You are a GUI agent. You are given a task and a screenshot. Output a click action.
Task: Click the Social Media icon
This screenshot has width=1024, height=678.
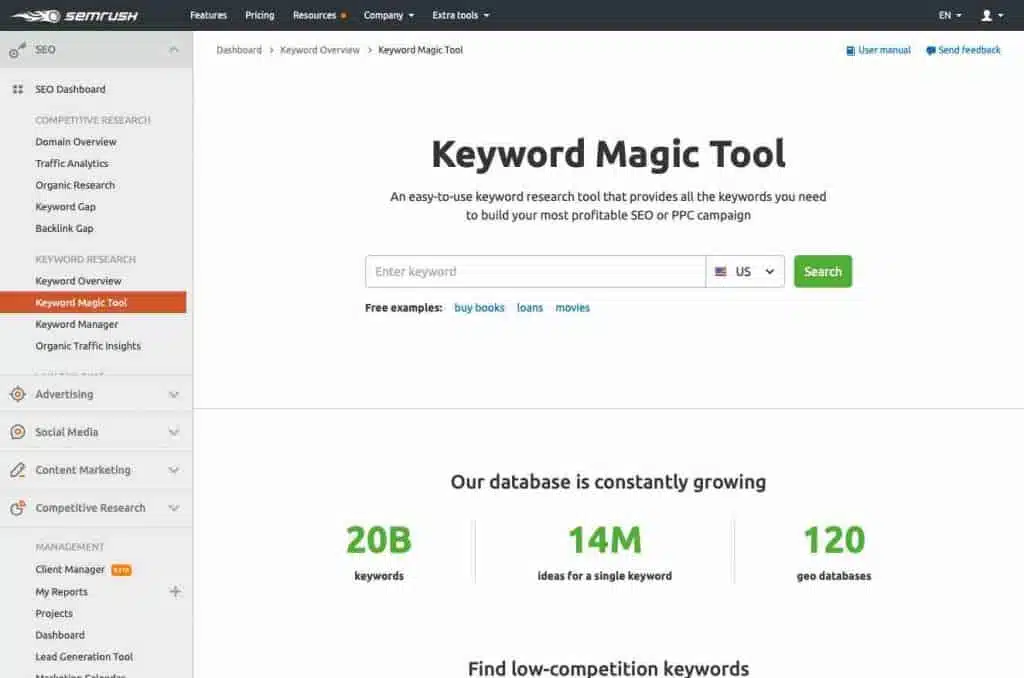coord(18,432)
